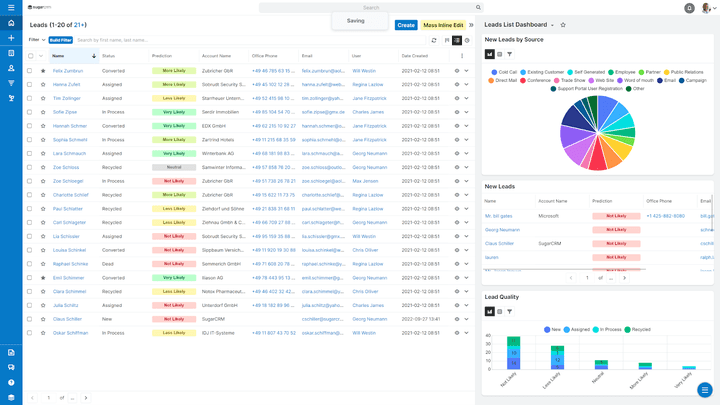Sort by the Date Created column header
This screenshot has height=405, width=720.
414,56
